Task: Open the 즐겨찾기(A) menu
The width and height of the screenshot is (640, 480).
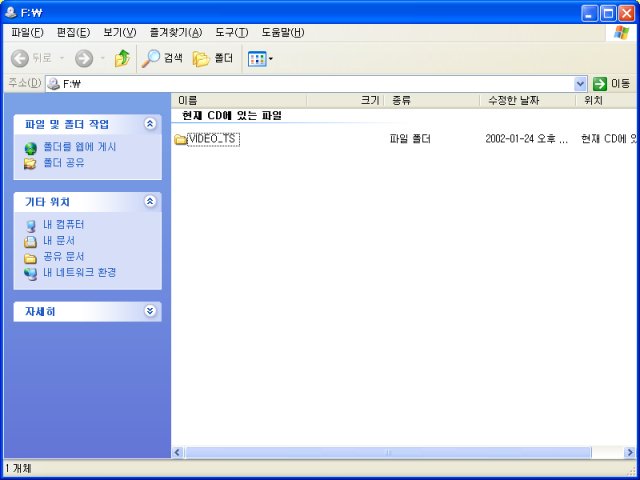Action: (x=176, y=33)
